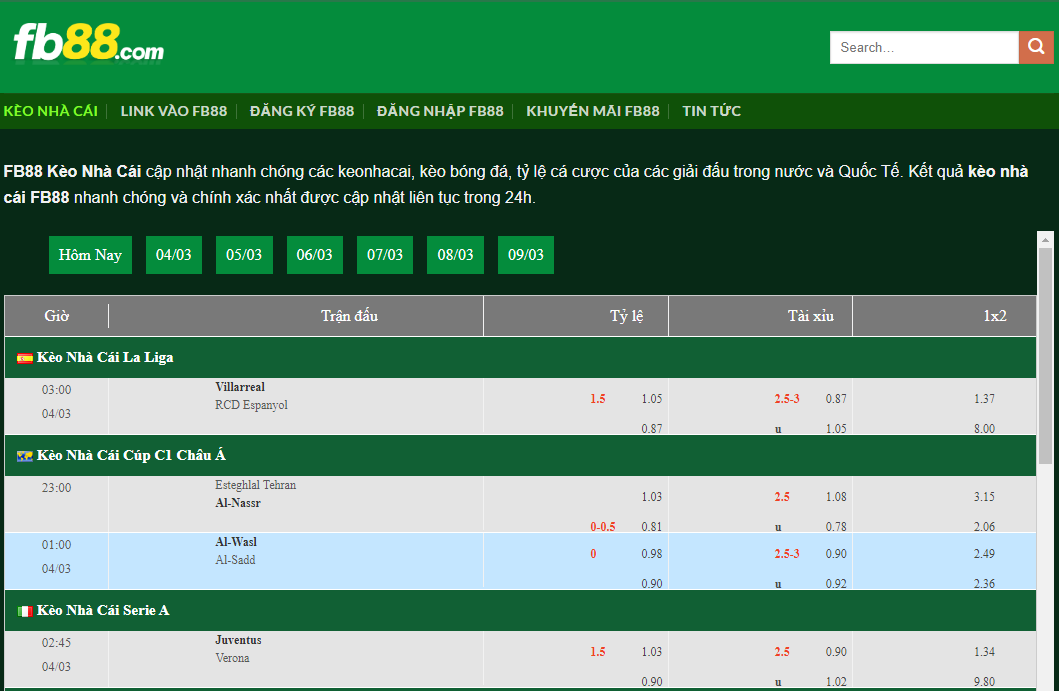Image resolution: width=1059 pixels, height=691 pixels.
Task: Click the Villarreal team name
Action: 240,387
